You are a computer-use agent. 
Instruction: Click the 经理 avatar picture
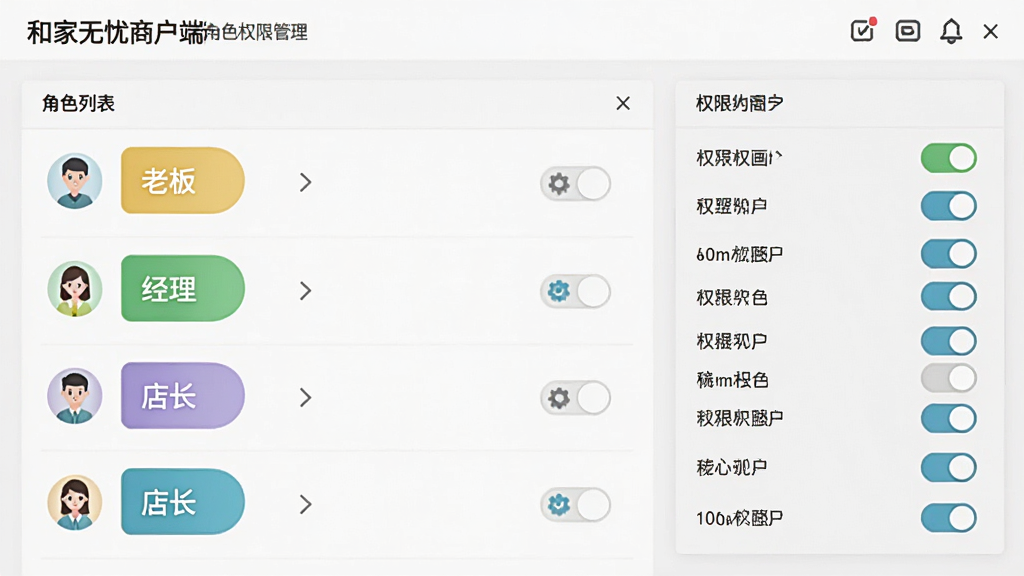tap(74, 289)
